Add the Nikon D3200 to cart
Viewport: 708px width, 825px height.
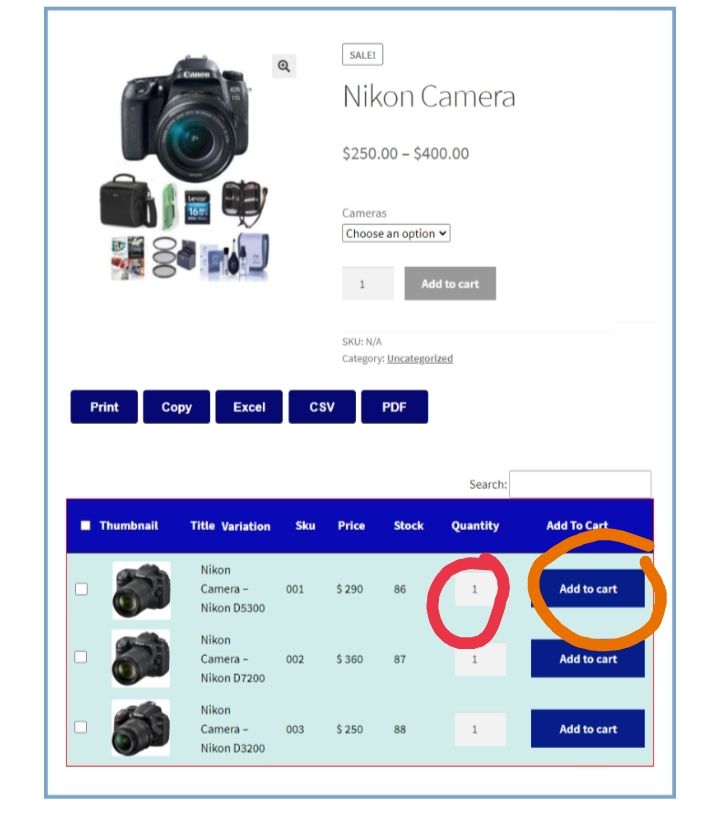(x=588, y=729)
